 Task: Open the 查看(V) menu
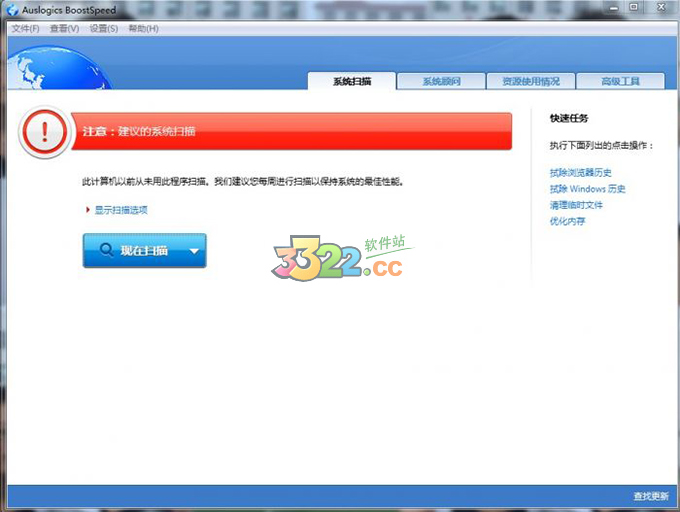65,29
